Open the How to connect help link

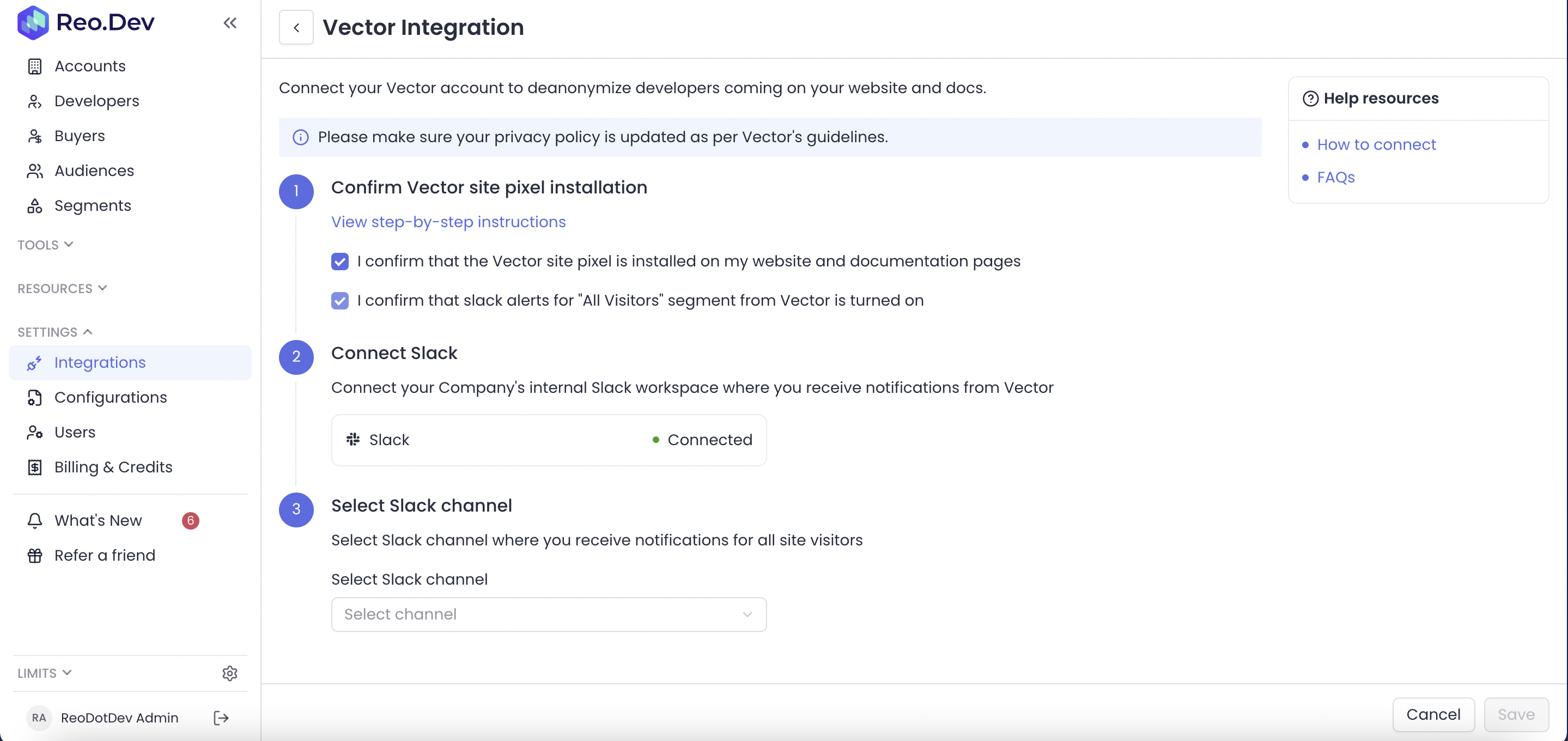tap(1376, 144)
